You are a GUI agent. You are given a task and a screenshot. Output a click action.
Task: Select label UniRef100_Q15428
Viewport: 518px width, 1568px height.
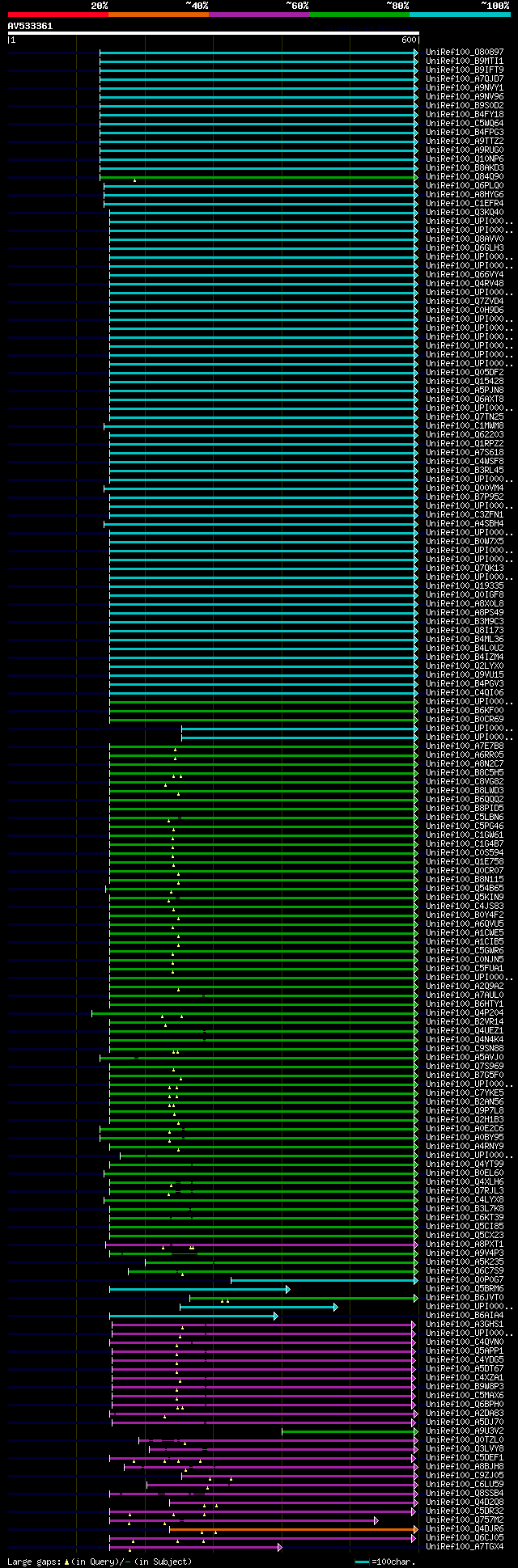(x=465, y=382)
